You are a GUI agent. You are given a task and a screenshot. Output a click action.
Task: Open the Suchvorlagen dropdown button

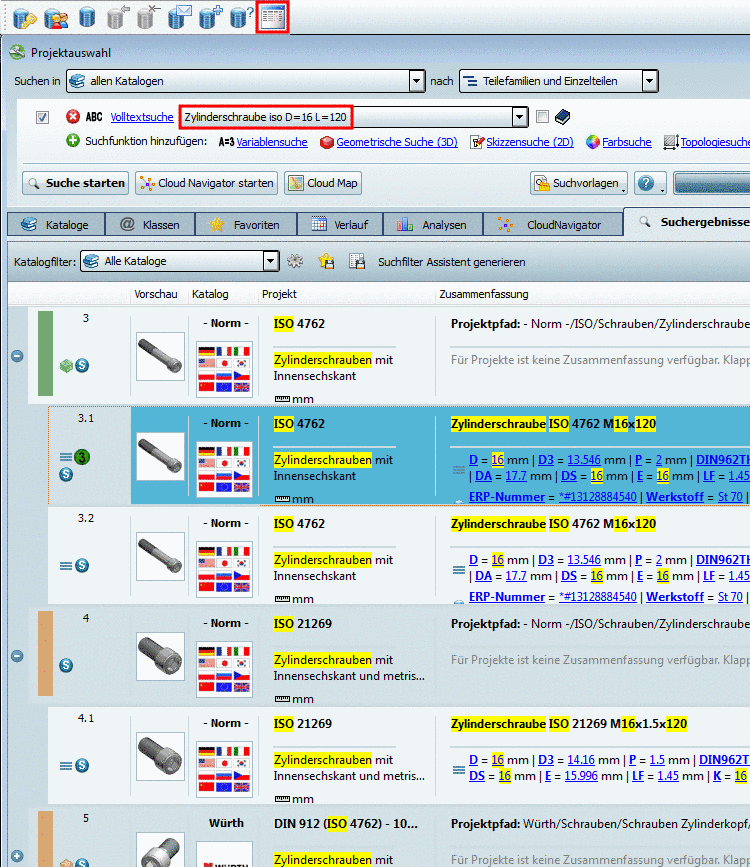coord(579,182)
